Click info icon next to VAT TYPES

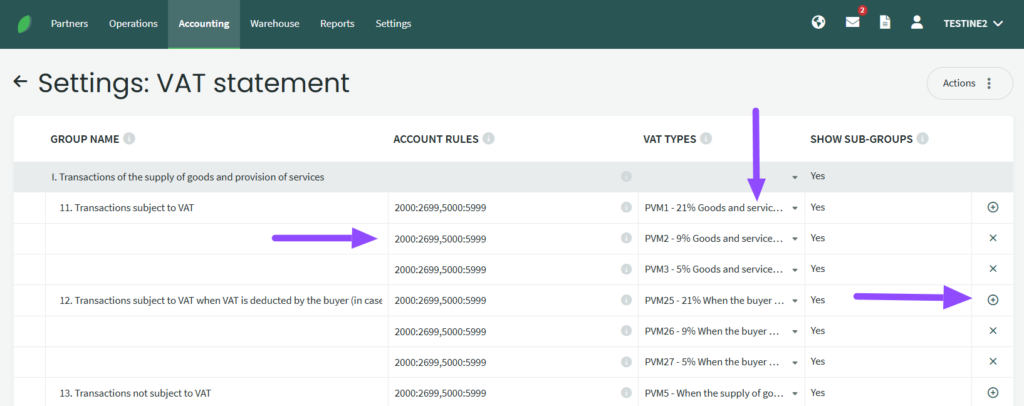click(706, 139)
